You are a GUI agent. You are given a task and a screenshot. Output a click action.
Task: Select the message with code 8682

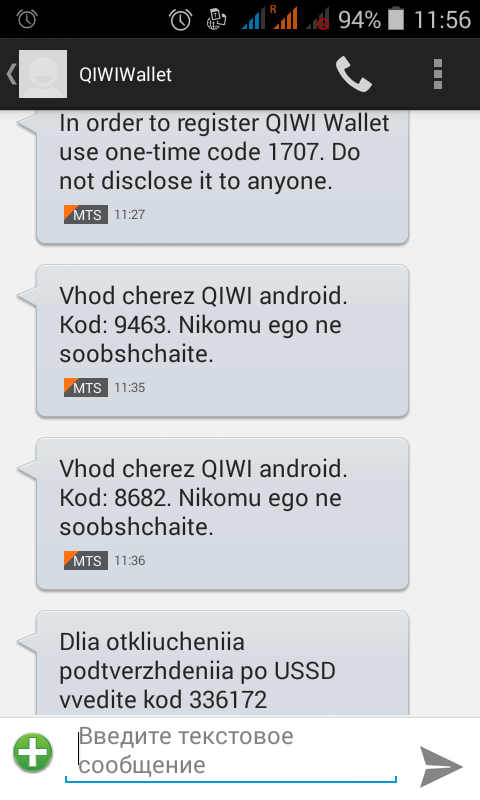point(222,514)
